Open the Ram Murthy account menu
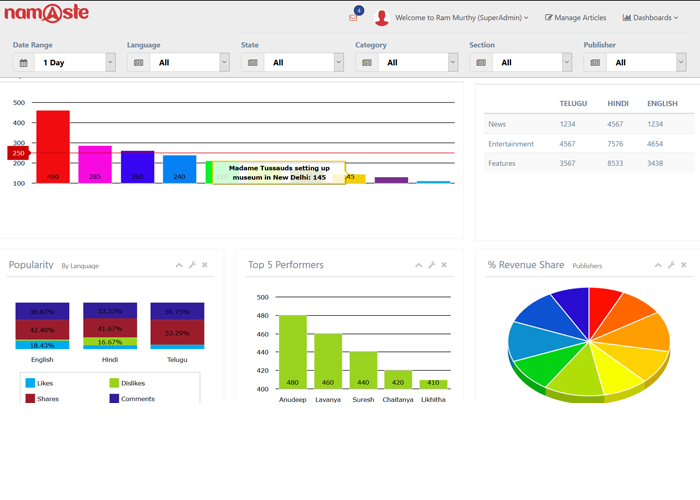Viewport: 700px width, 500px height. pyautogui.click(x=461, y=18)
